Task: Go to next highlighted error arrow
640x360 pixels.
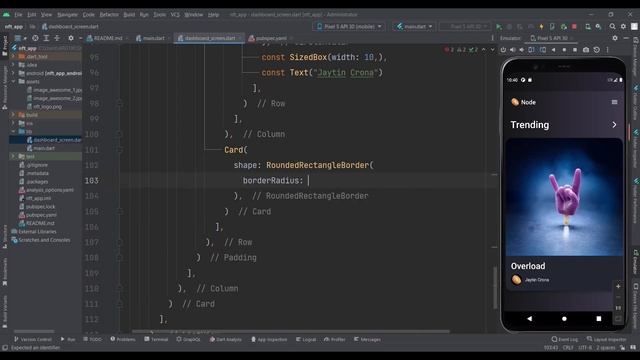Action: coord(492,50)
